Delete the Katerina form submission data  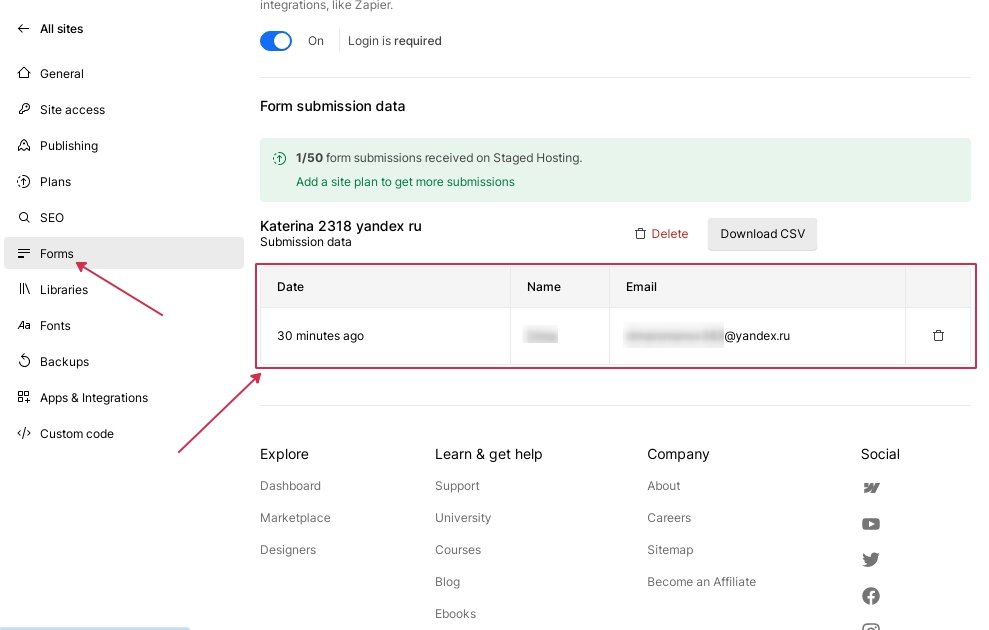click(x=661, y=234)
